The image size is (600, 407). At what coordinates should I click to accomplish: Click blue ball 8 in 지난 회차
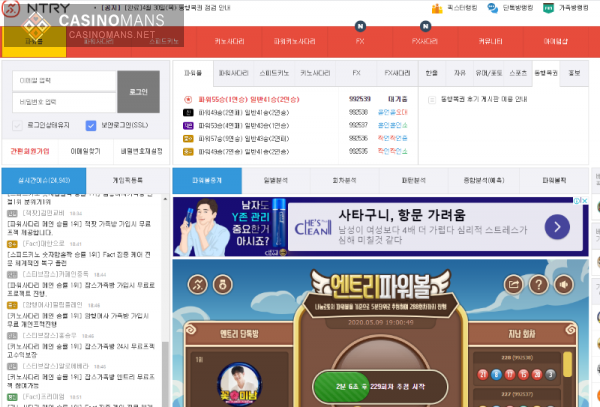pyautogui.click(x=496, y=374)
